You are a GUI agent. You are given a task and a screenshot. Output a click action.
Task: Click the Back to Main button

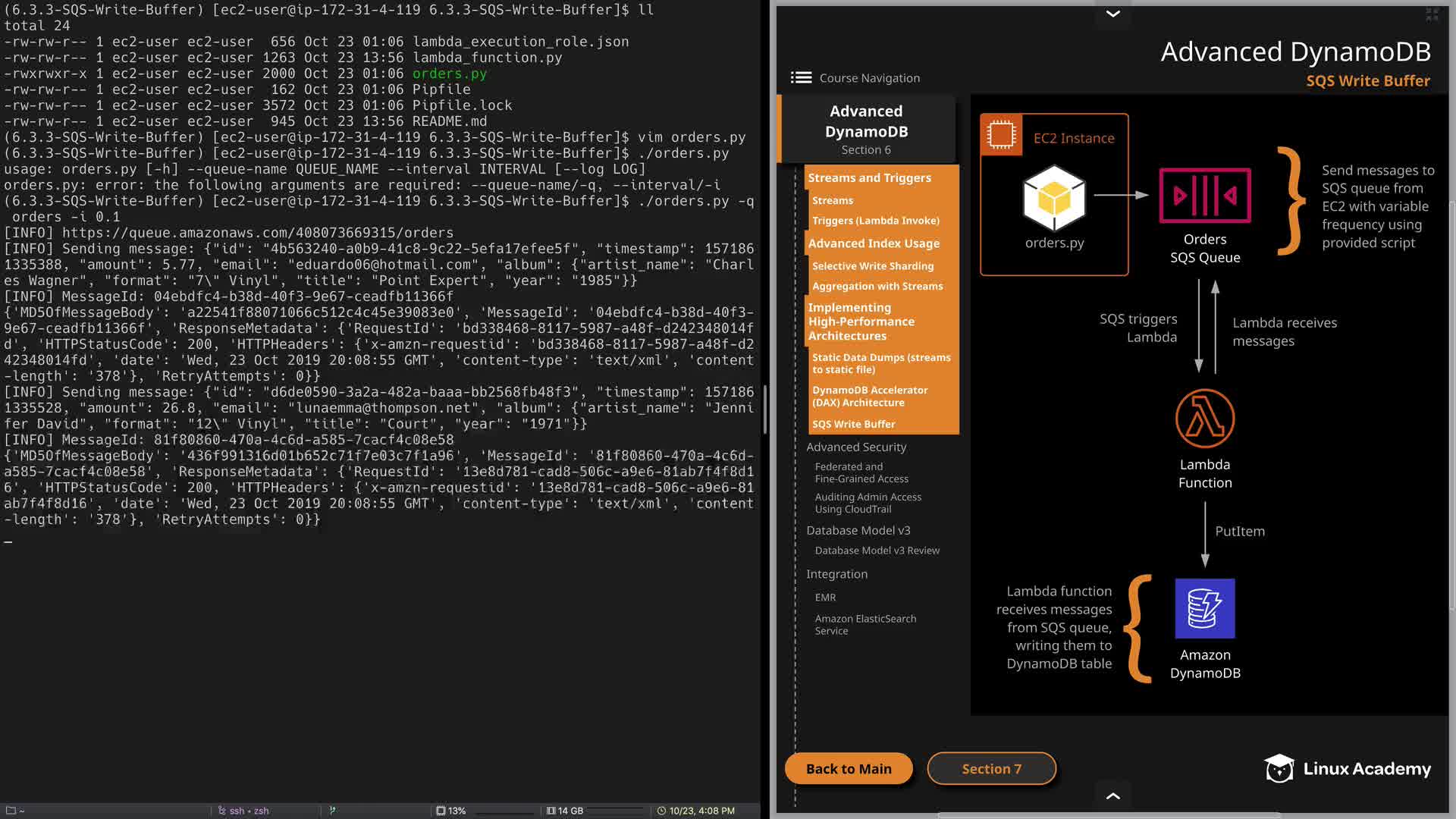coord(849,768)
